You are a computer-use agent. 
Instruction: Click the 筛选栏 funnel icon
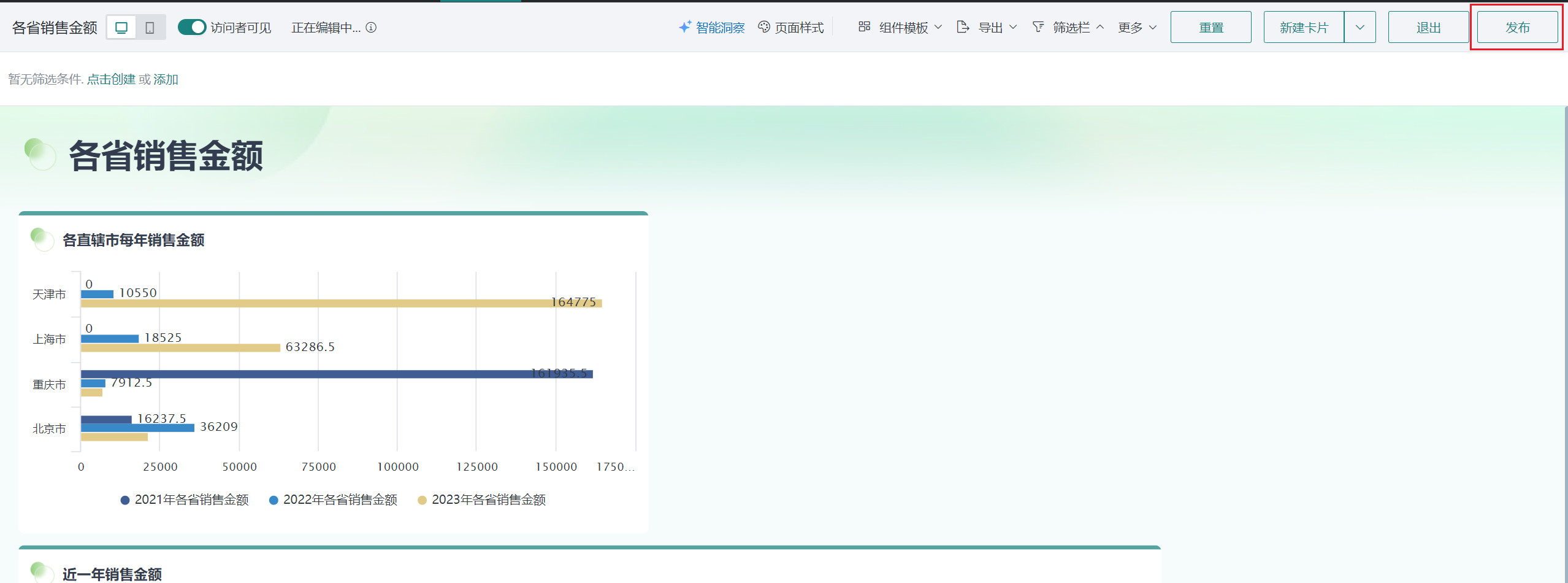1038,27
